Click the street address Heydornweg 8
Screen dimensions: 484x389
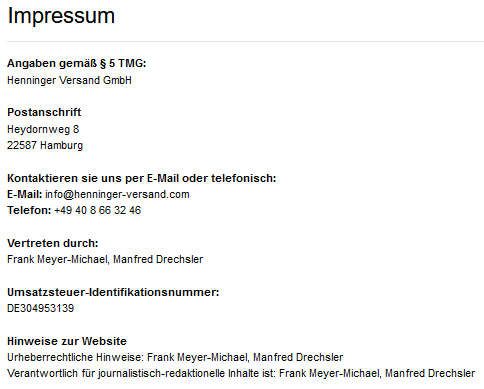point(43,129)
